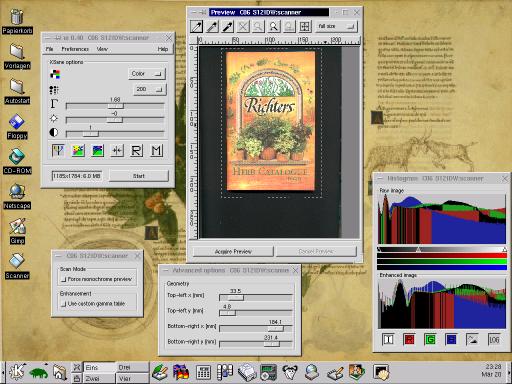Click the Richters catalogue preview image
Screen dimensions: 512x384
point(271,121)
